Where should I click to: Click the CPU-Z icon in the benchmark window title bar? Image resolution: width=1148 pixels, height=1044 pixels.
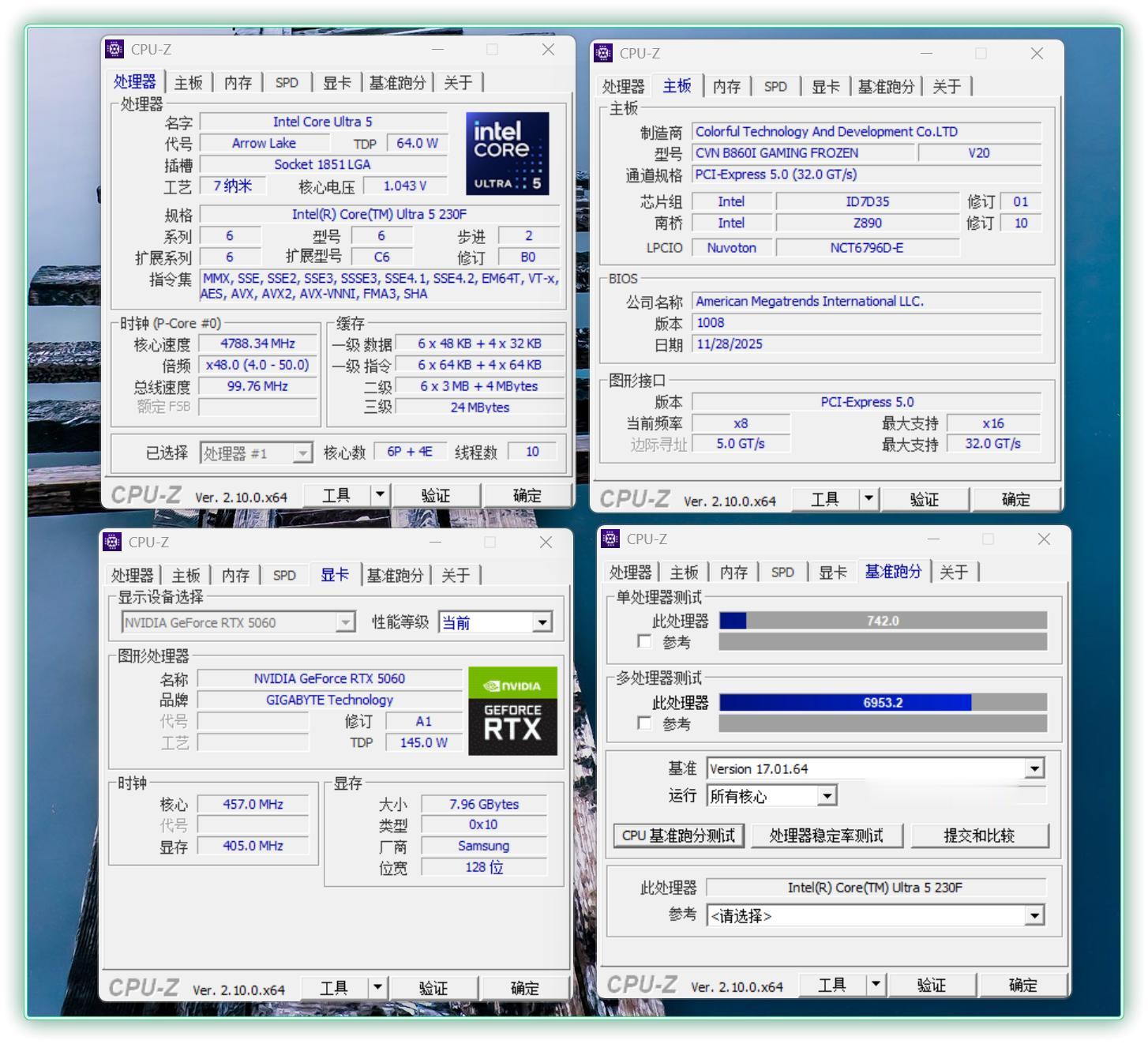pos(610,539)
